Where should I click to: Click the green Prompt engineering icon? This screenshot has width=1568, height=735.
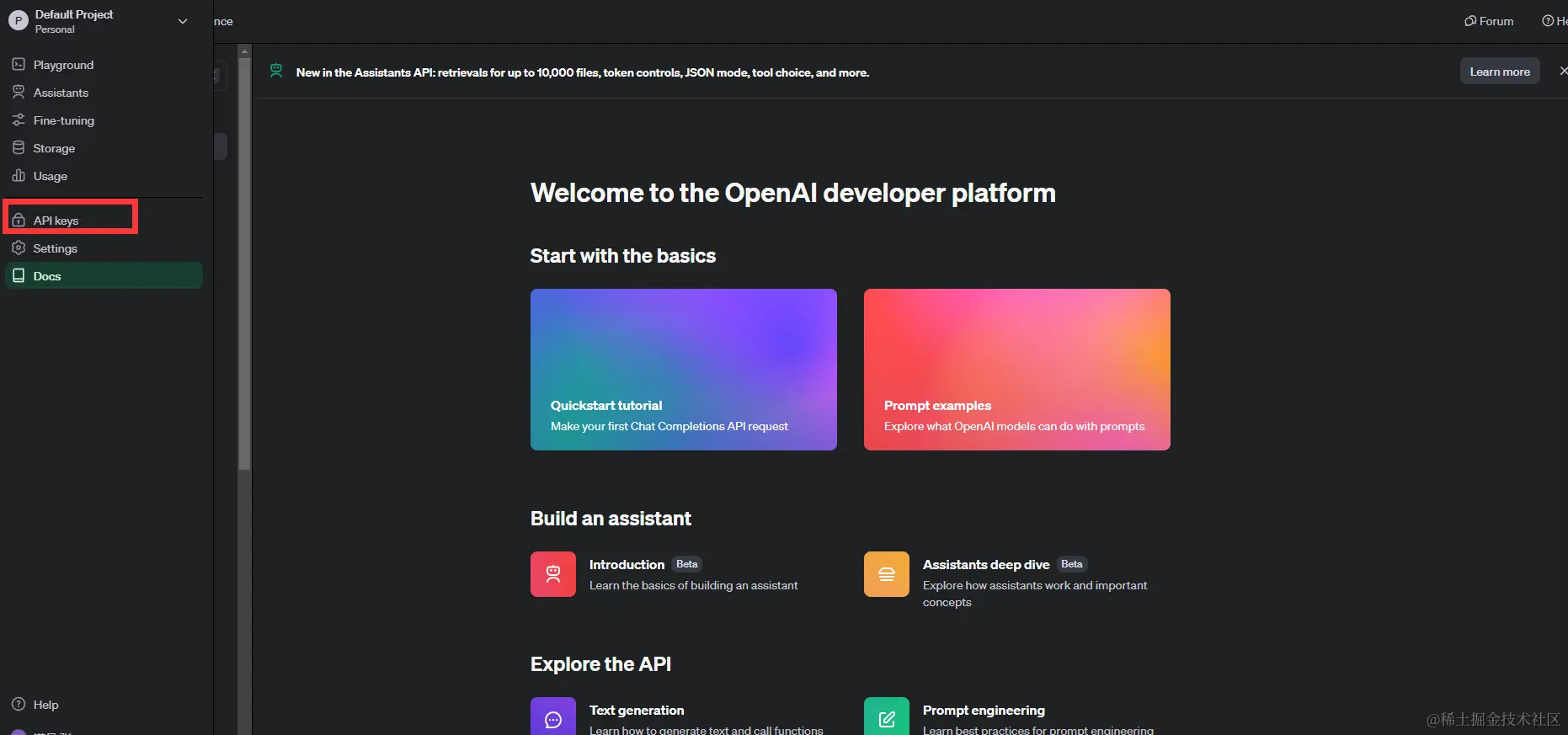pyautogui.click(x=887, y=716)
